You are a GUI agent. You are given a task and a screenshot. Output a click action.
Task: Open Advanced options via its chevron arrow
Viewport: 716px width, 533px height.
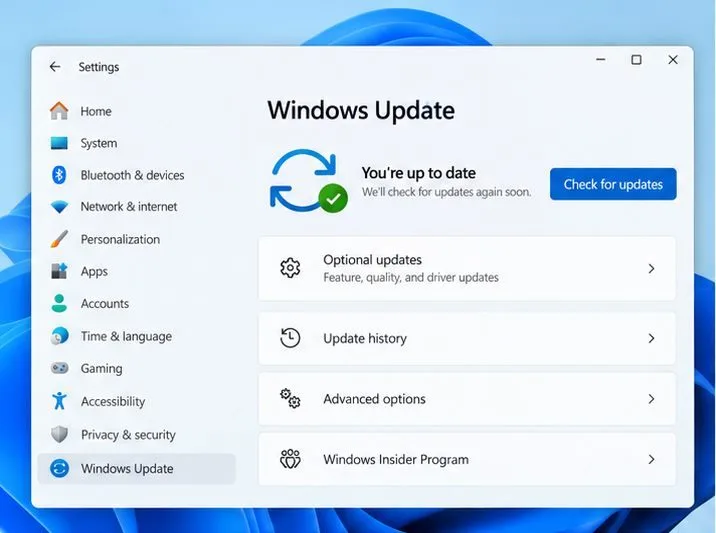652,399
